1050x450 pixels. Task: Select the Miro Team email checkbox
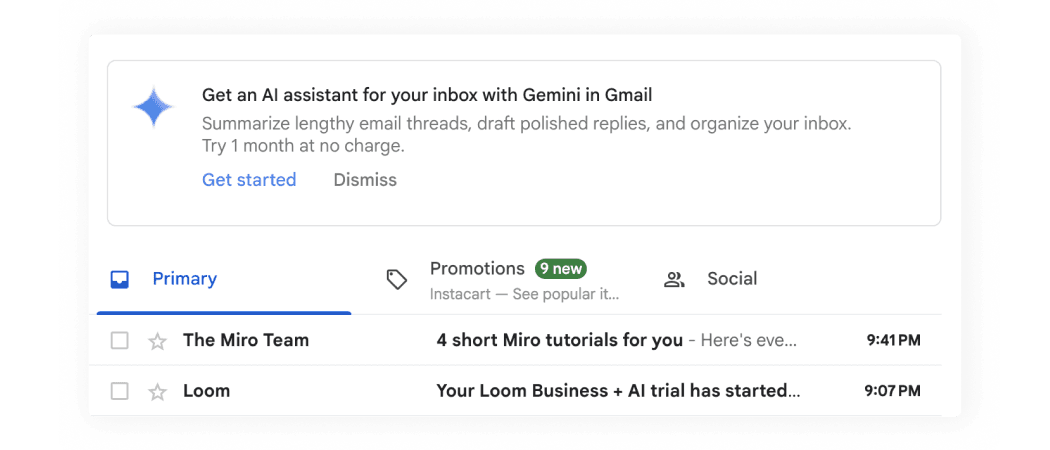[x=120, y=341]
